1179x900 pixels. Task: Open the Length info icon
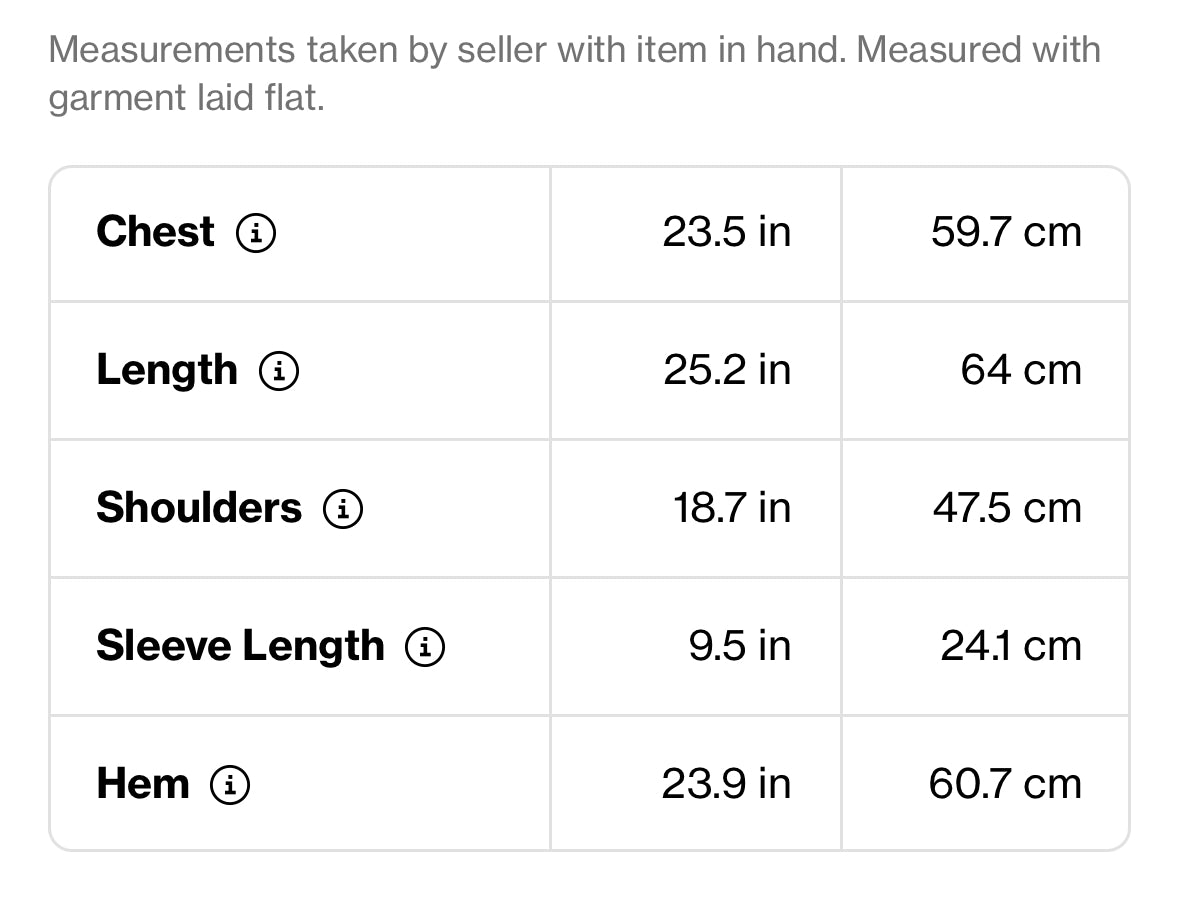279,371
